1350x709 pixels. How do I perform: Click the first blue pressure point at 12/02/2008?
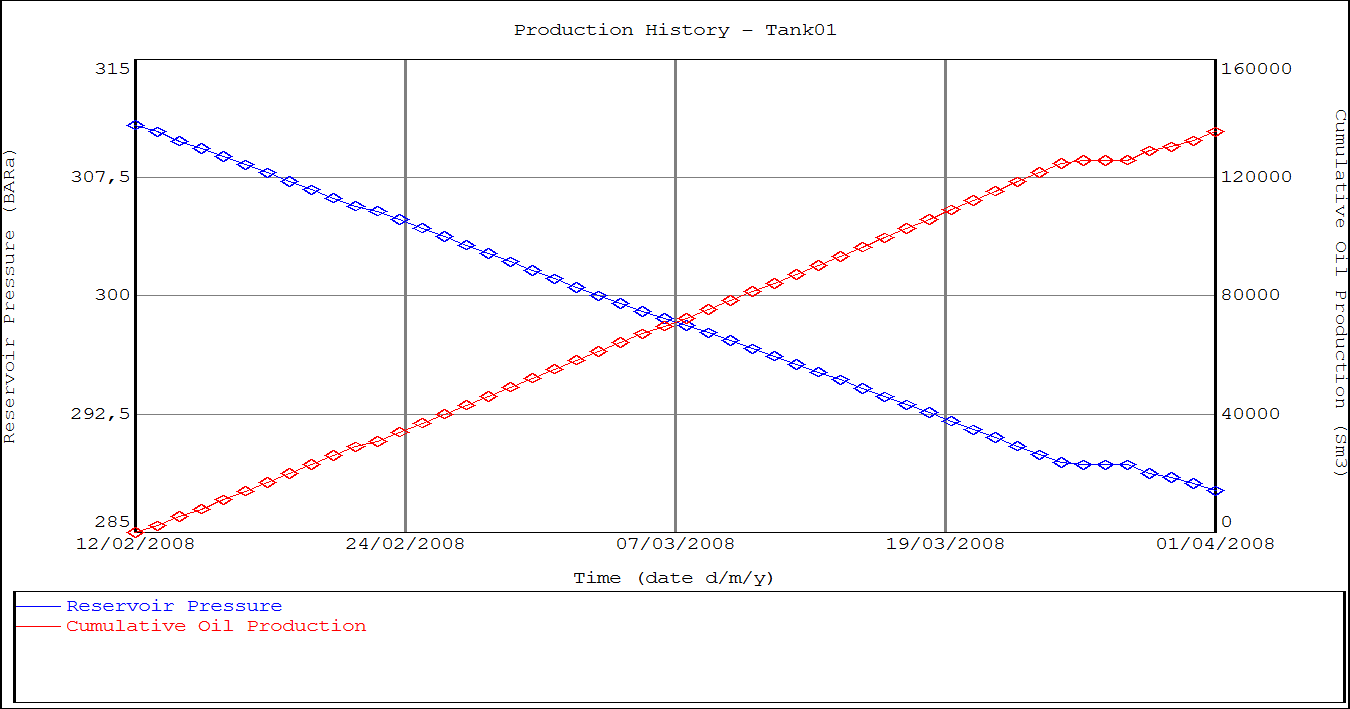(136, 125)
